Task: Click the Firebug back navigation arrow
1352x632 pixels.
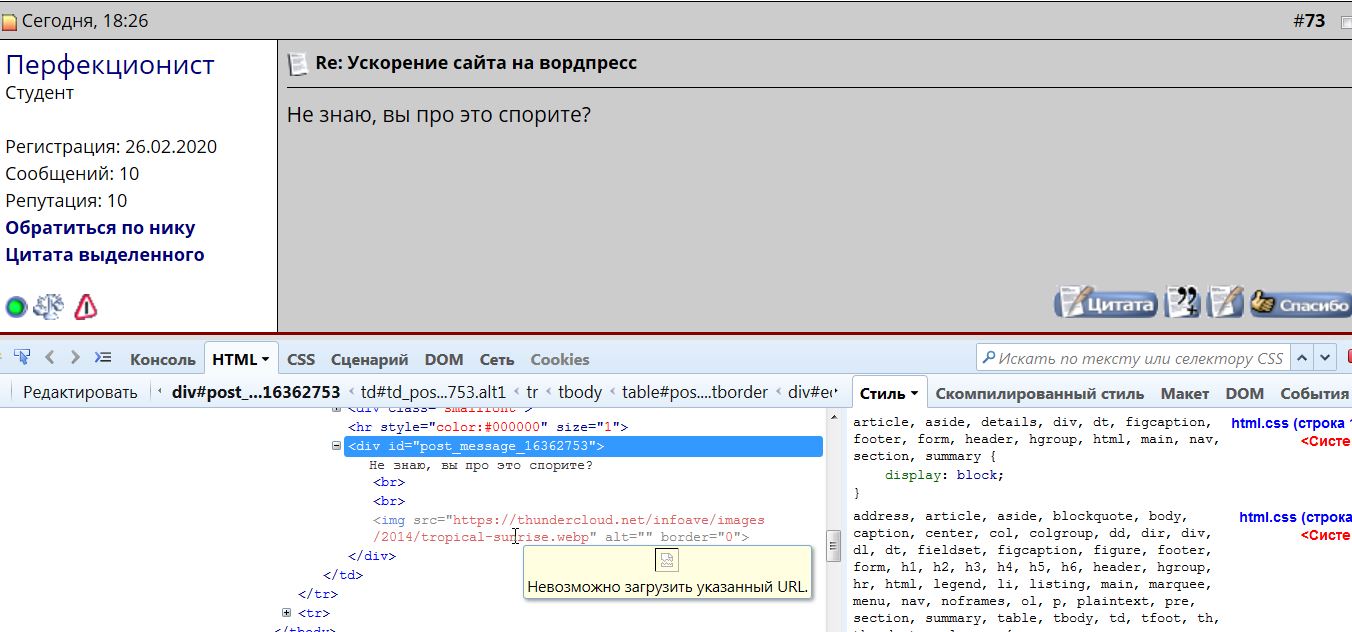Action: 50,357
